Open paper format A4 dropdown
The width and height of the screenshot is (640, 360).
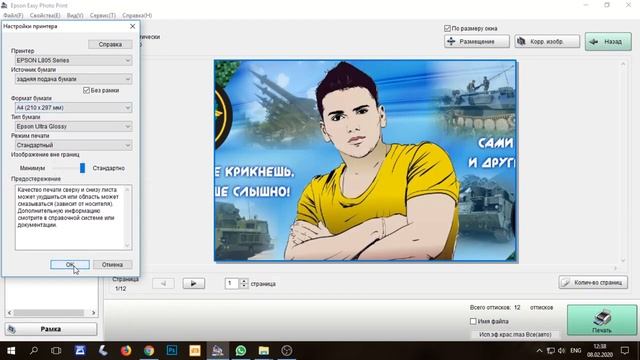tap(73, 107)
